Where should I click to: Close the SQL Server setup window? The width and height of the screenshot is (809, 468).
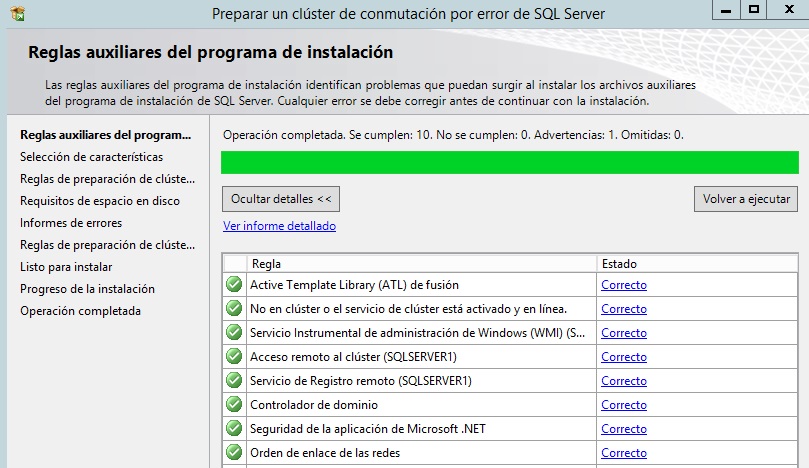pos(788,10)
